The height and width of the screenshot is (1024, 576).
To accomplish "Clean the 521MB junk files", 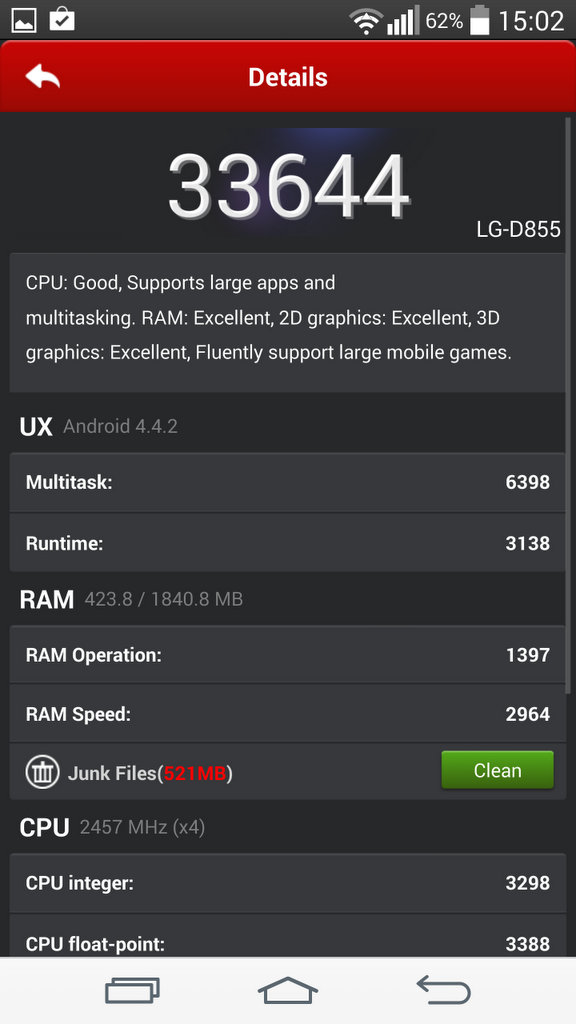I will tap(497, 770).
